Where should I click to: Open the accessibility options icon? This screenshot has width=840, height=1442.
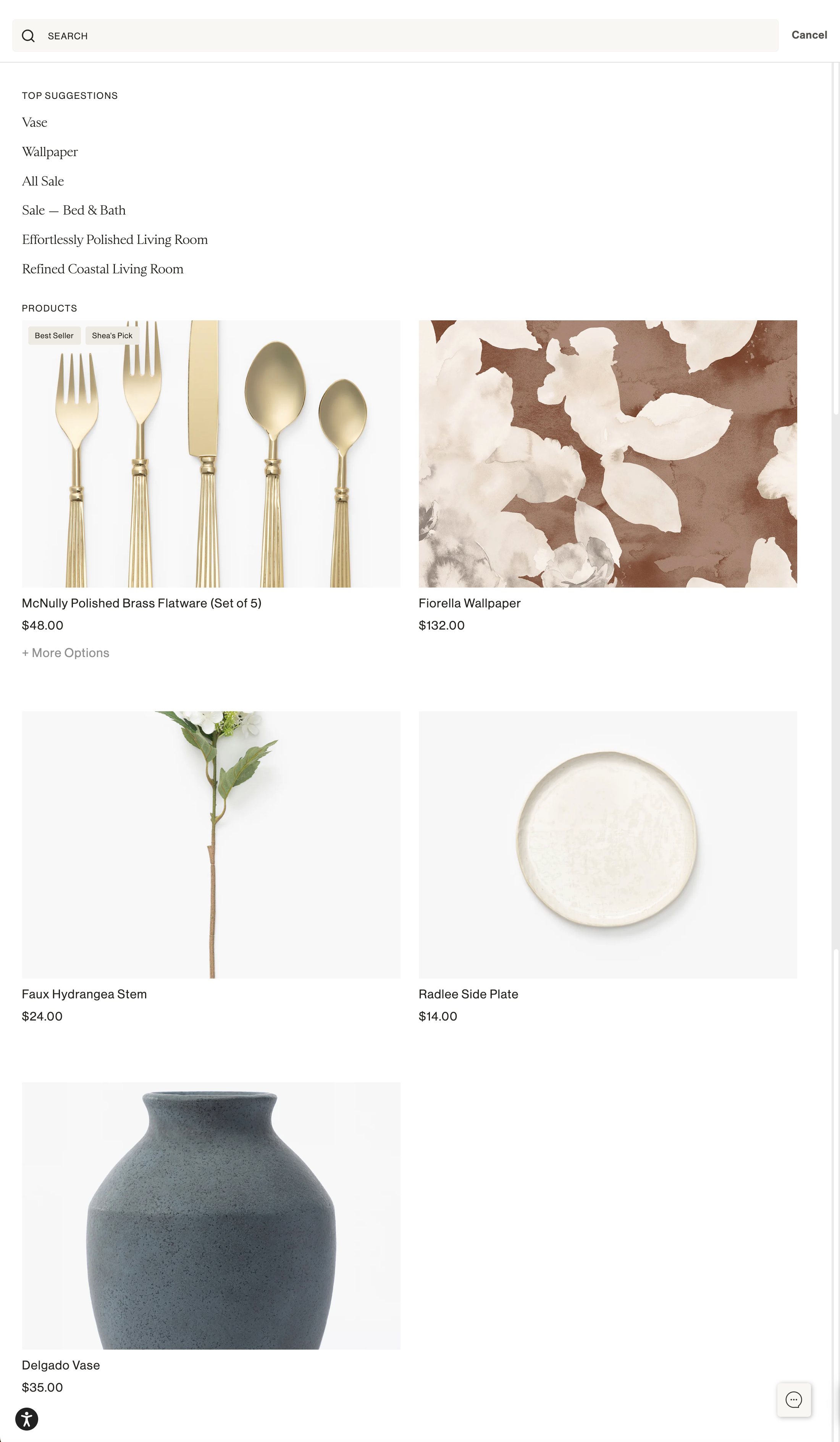click(x=26, y=1419)
